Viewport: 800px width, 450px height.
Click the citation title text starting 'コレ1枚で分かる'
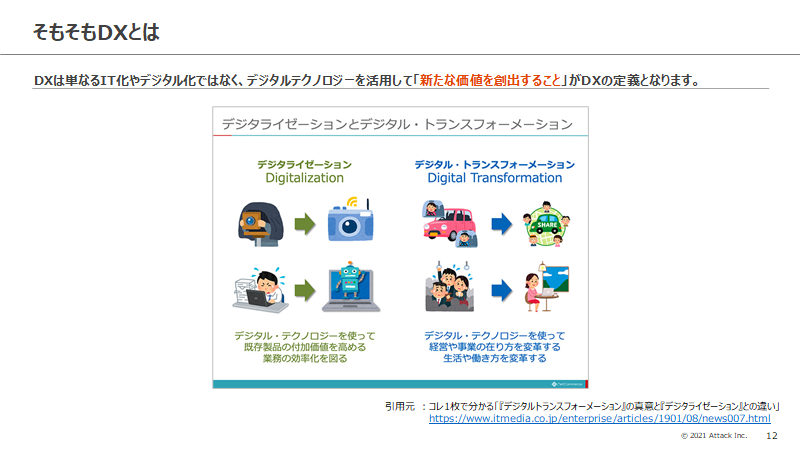pyautogui.click(x=604, y=406)
